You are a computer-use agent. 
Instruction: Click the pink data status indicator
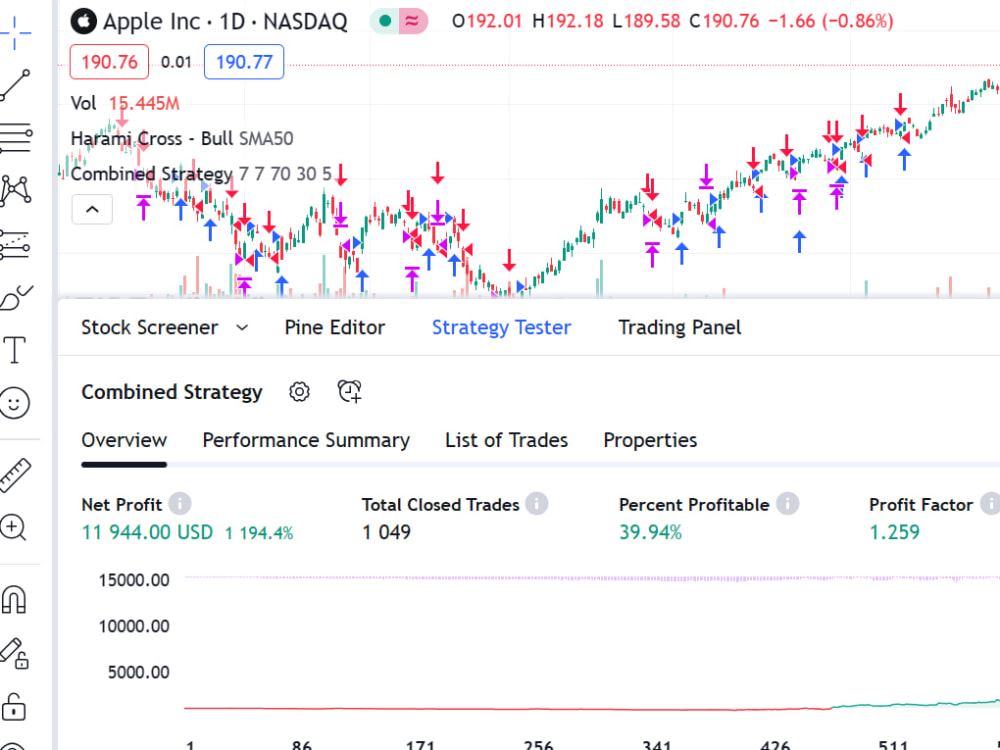click(413, 22)
